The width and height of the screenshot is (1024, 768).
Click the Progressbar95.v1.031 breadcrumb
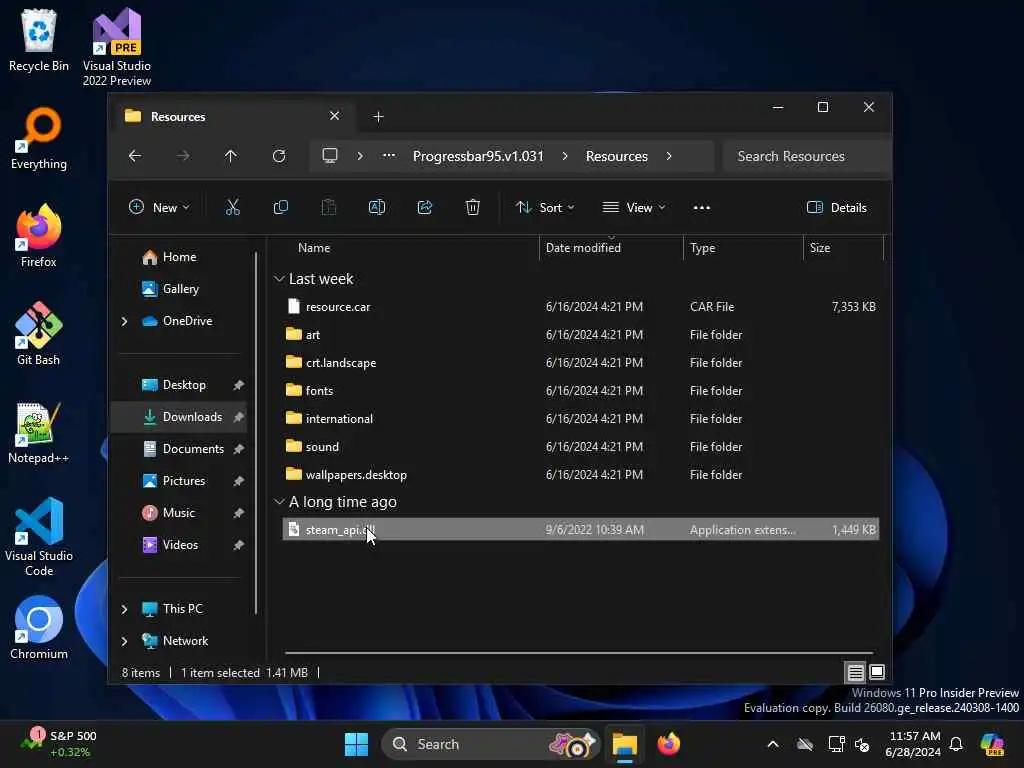478,156
